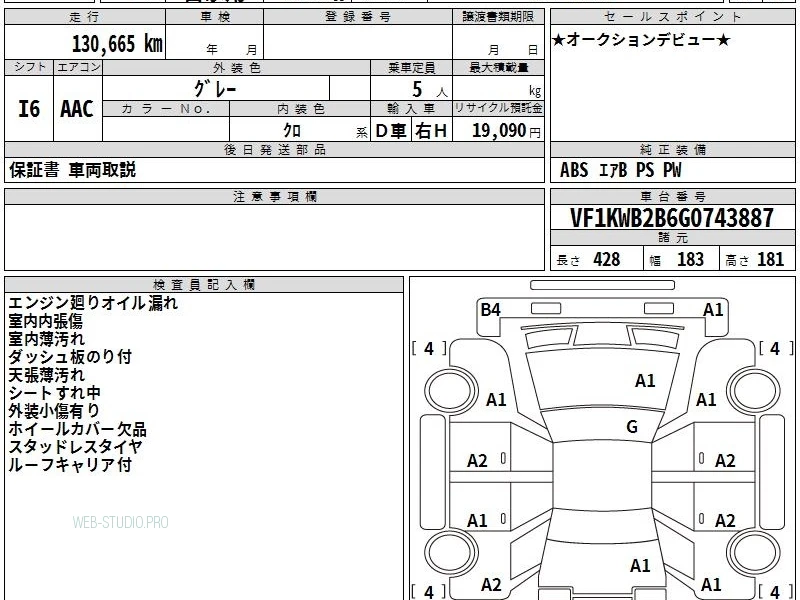Viewport: 800px width, 600px height.
Task: Click the "諸元" header
Action: [672, 238]
